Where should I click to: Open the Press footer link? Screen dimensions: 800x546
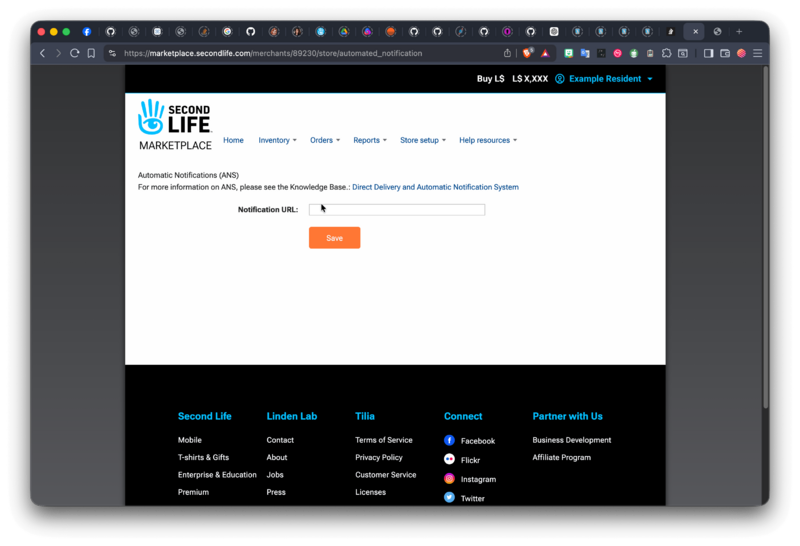276,492
